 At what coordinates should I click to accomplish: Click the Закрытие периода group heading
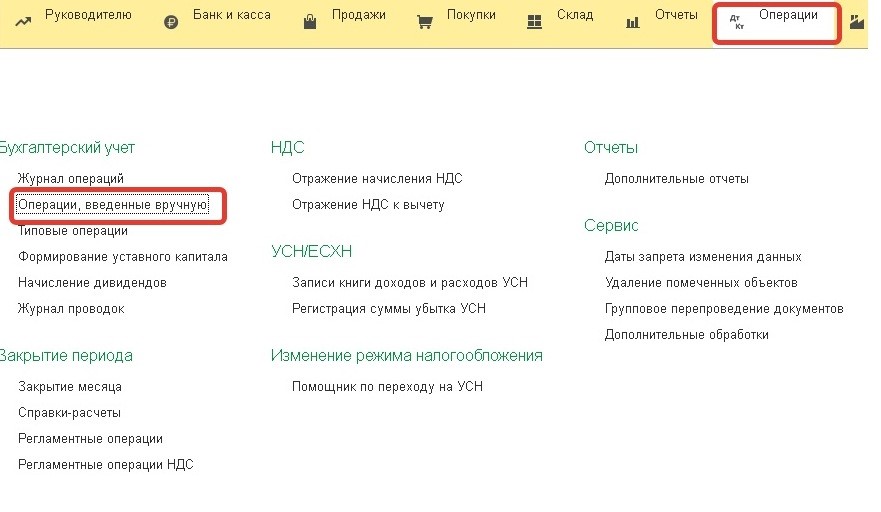[x=66, y=356]
